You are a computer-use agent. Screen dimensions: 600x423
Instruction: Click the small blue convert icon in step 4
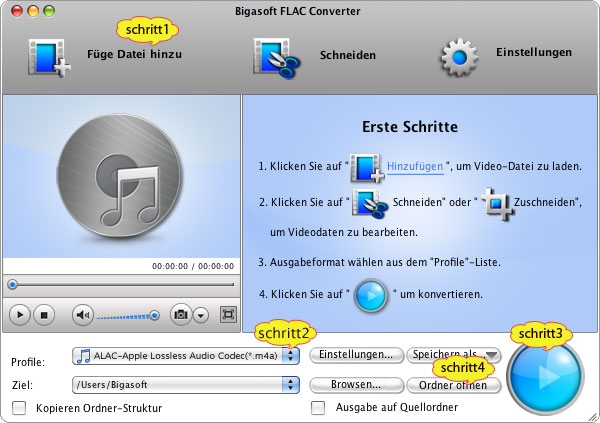point(371,296)
